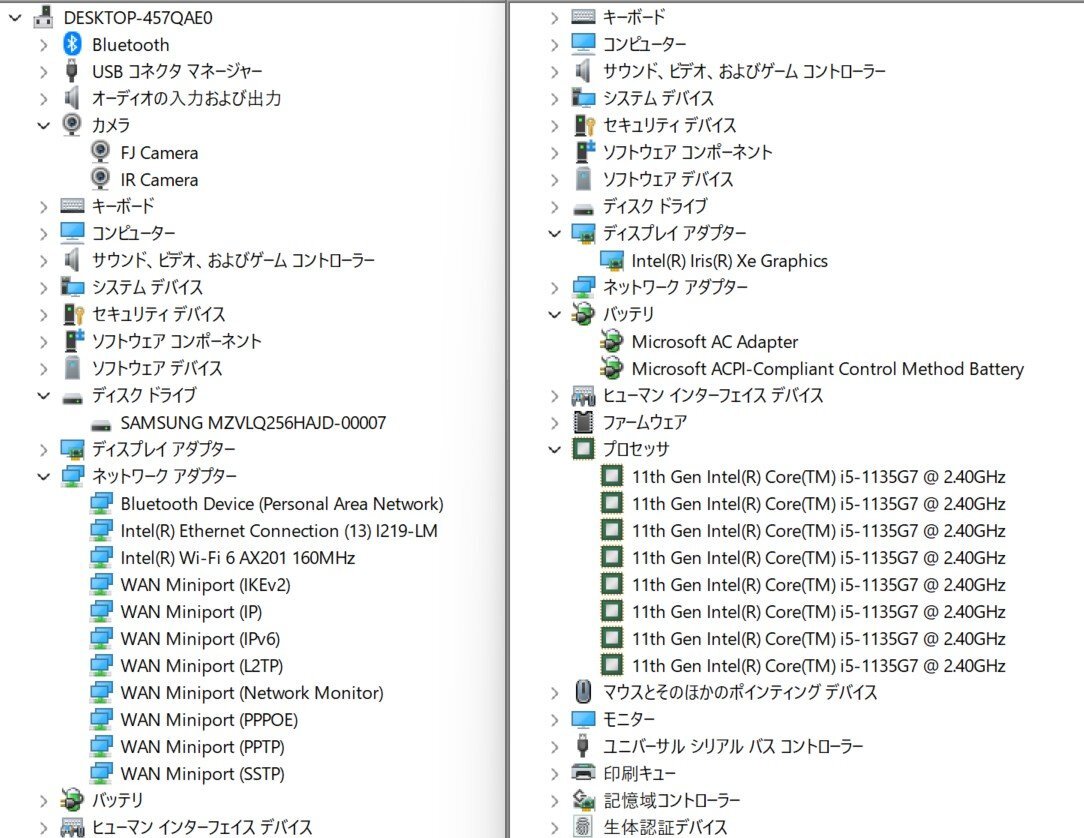Click the 印刷キュー printer icon
This screenshot has height=838, width=1084.
(583, 772)
